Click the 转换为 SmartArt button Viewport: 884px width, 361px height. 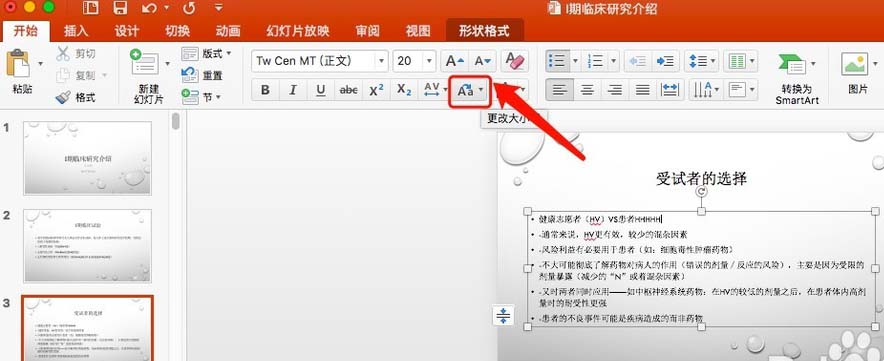pyautogui.click(x=797, y=79)
